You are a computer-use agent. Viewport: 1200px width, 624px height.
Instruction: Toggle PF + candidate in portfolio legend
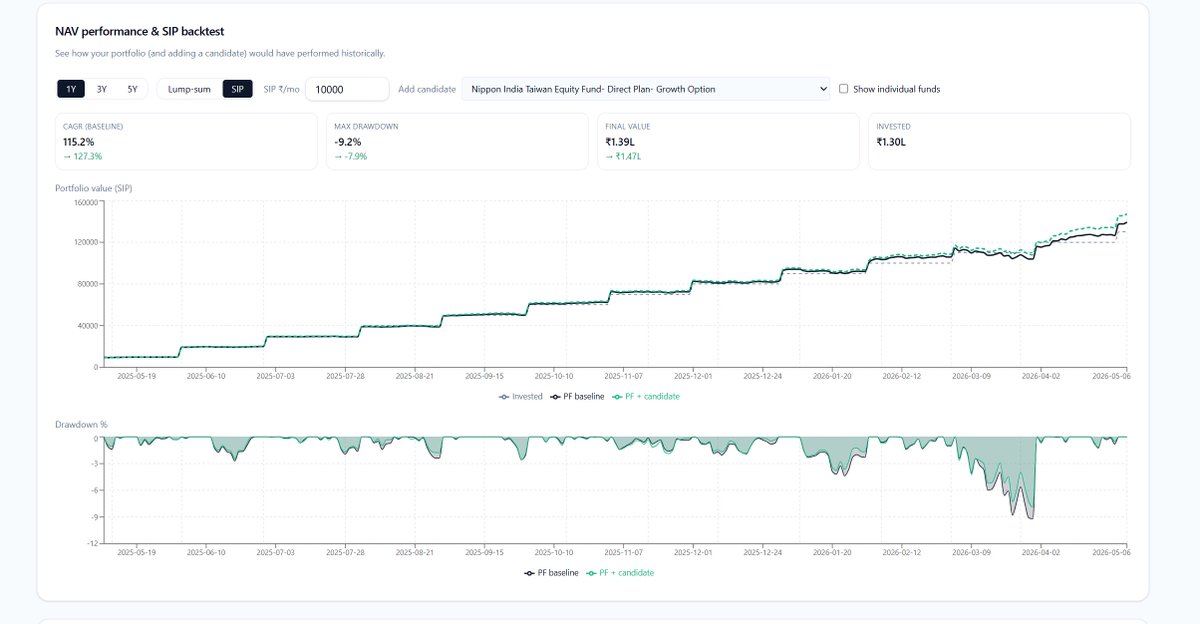646,396
